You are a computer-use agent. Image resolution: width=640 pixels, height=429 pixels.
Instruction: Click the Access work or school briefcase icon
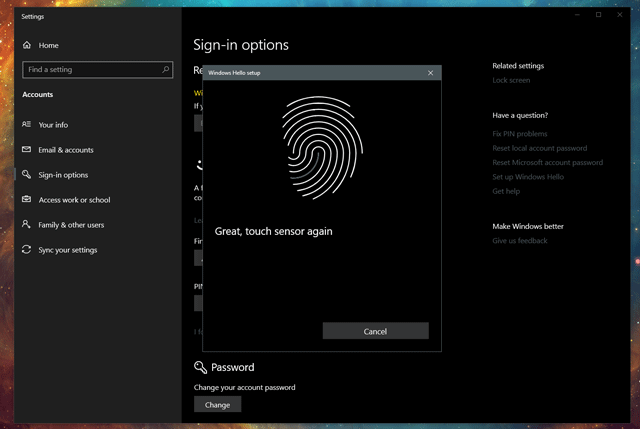tap(27, 200)
